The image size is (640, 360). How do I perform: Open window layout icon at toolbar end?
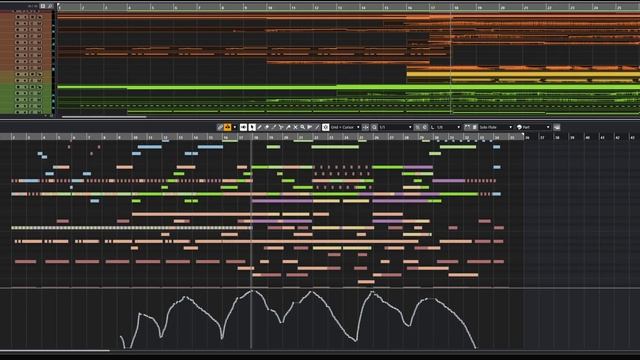coord(557,127)
